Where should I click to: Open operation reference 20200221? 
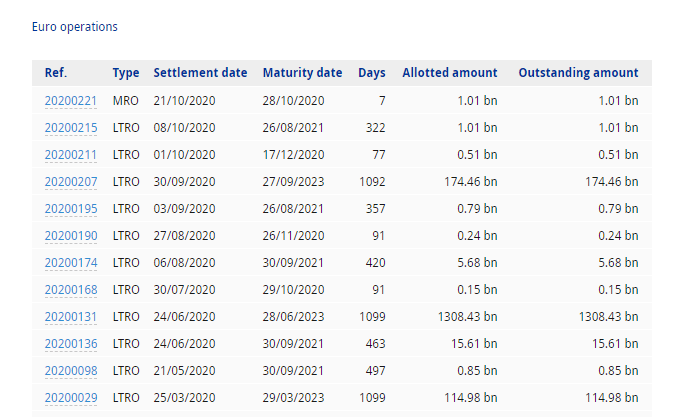[71, 100]
